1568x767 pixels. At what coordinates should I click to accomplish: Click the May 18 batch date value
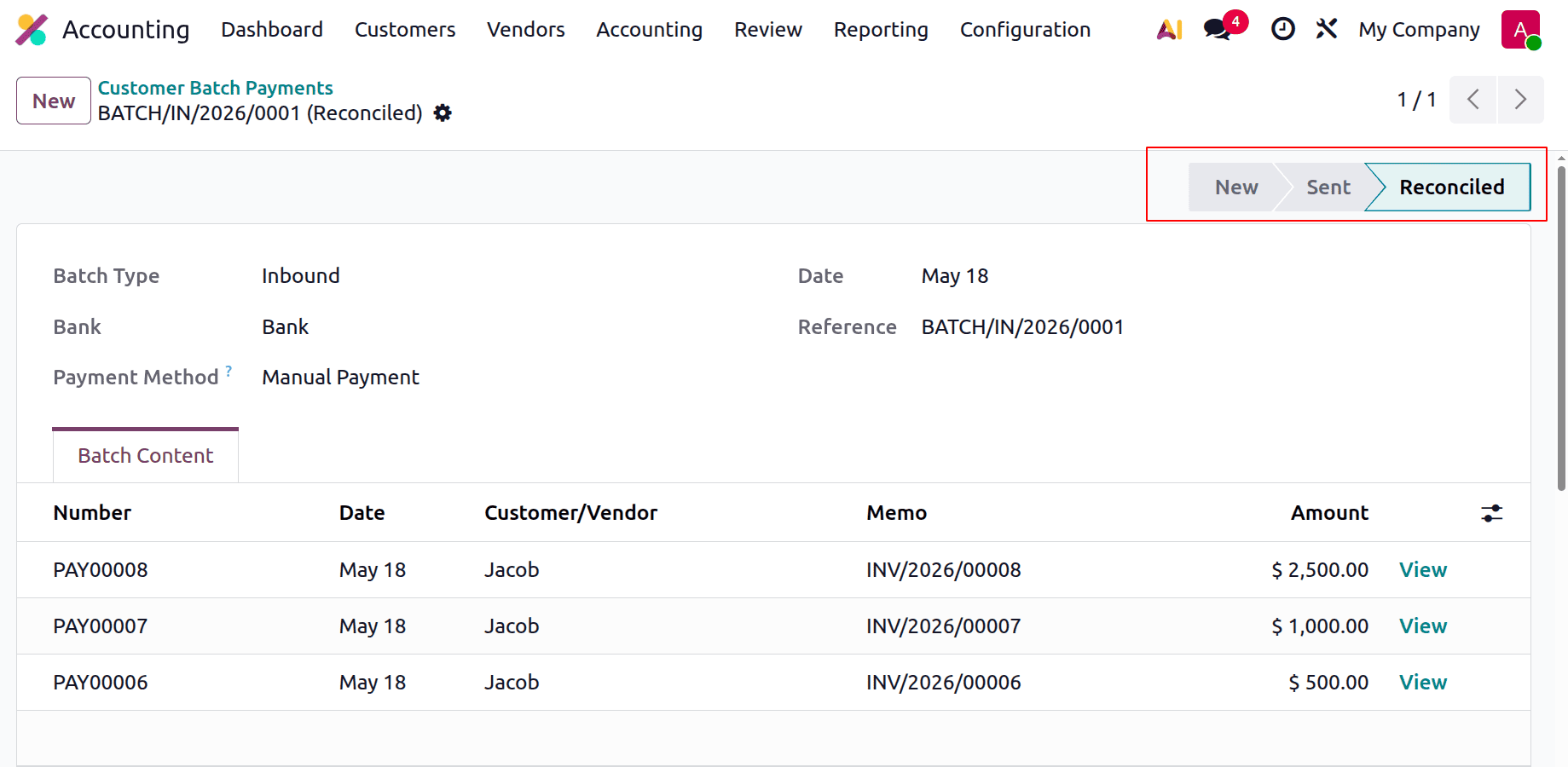955,276
